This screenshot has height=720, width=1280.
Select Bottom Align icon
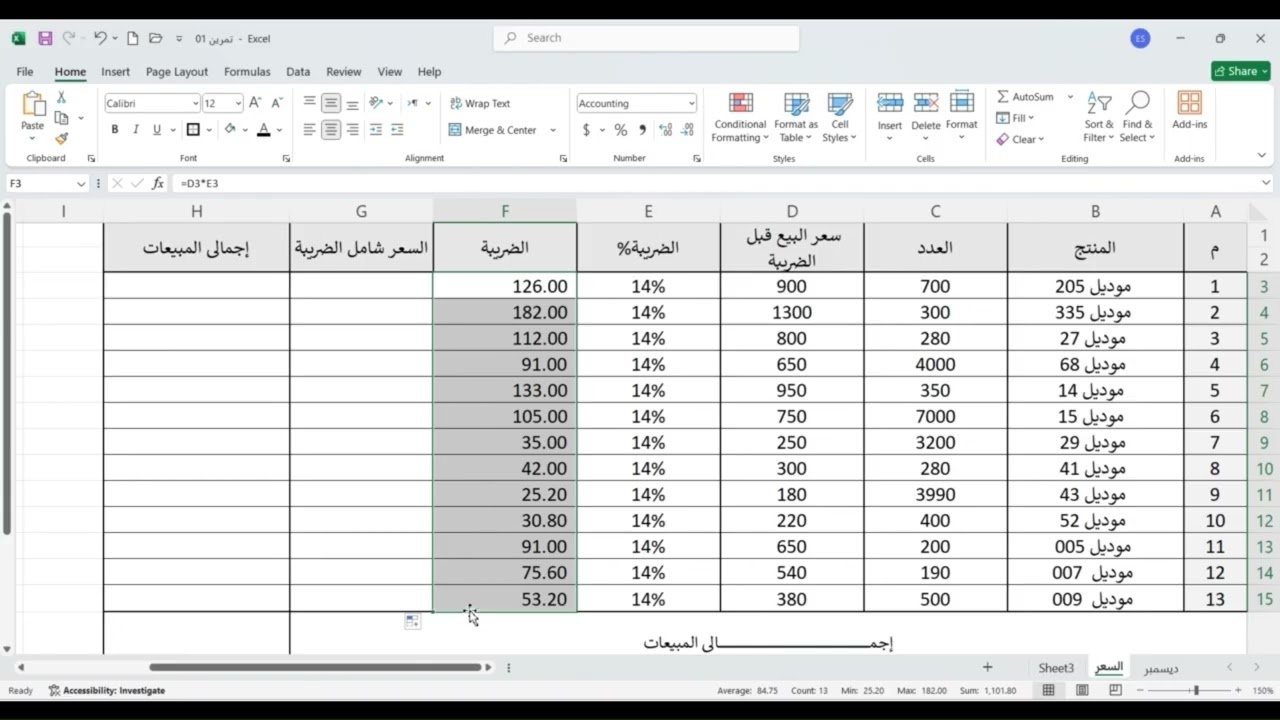(352, 103)
